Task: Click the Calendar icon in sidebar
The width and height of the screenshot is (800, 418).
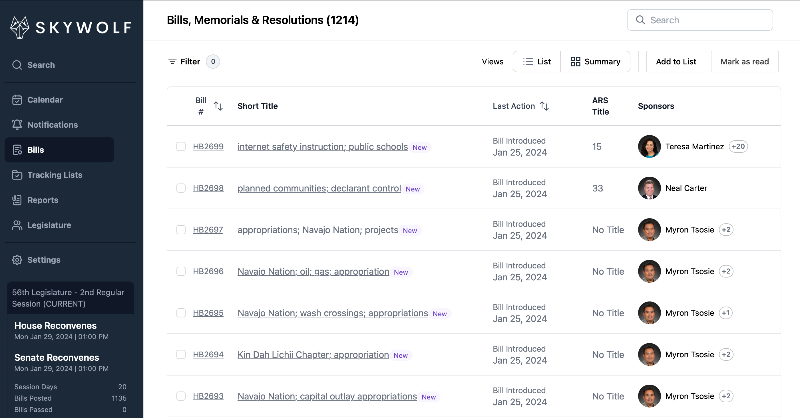Action: (17, 100)
